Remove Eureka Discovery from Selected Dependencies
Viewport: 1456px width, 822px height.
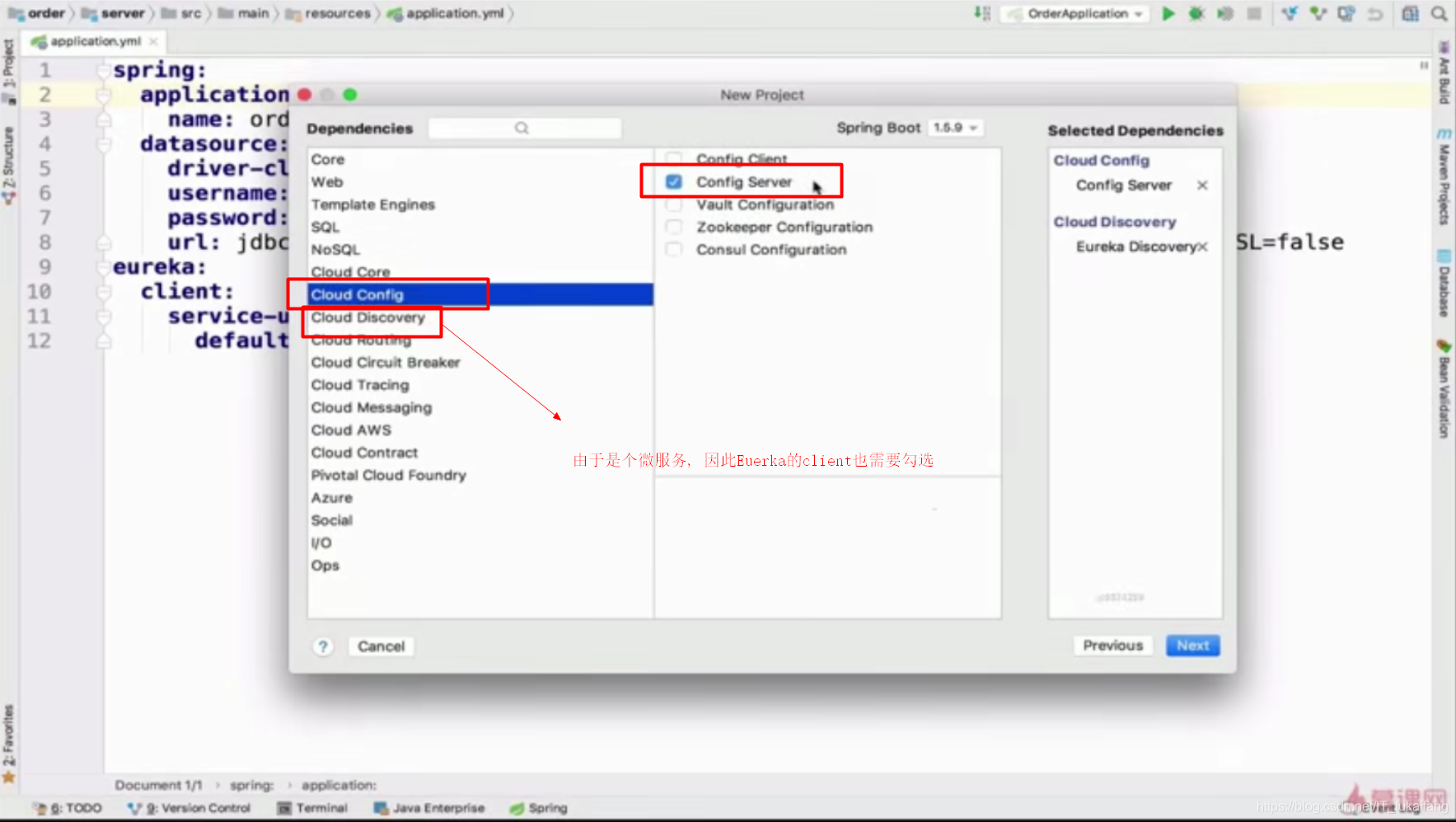tap(1203, 247)
